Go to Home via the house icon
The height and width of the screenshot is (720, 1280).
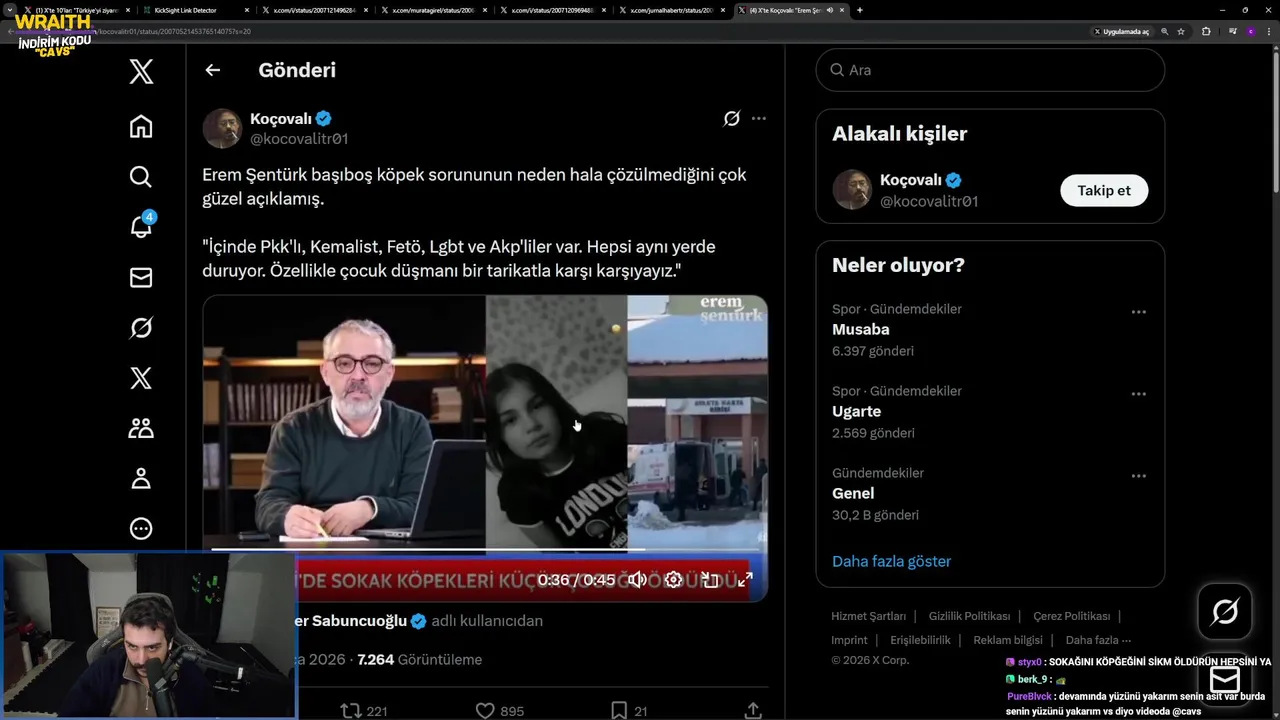click(141, 126)
